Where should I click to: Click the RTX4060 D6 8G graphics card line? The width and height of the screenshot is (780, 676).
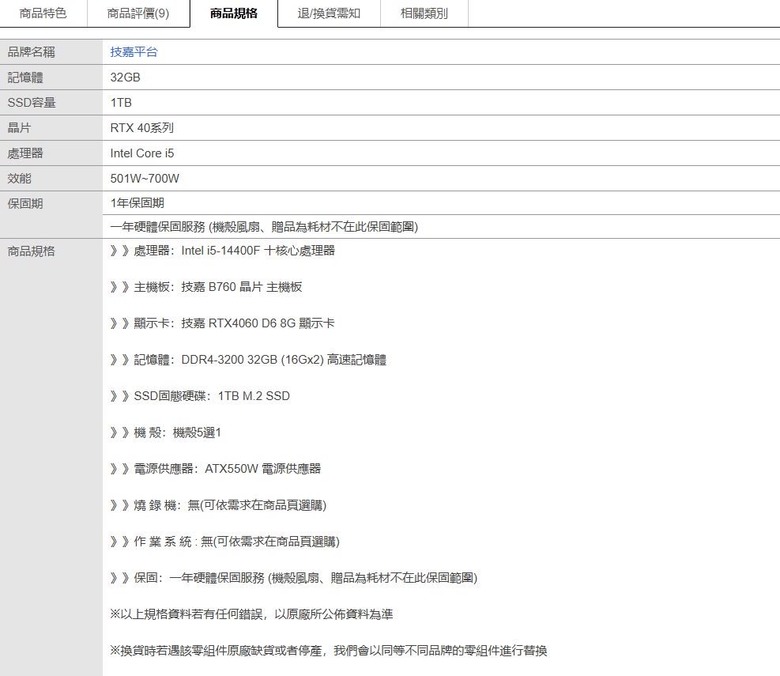click(x=222, y=323)
